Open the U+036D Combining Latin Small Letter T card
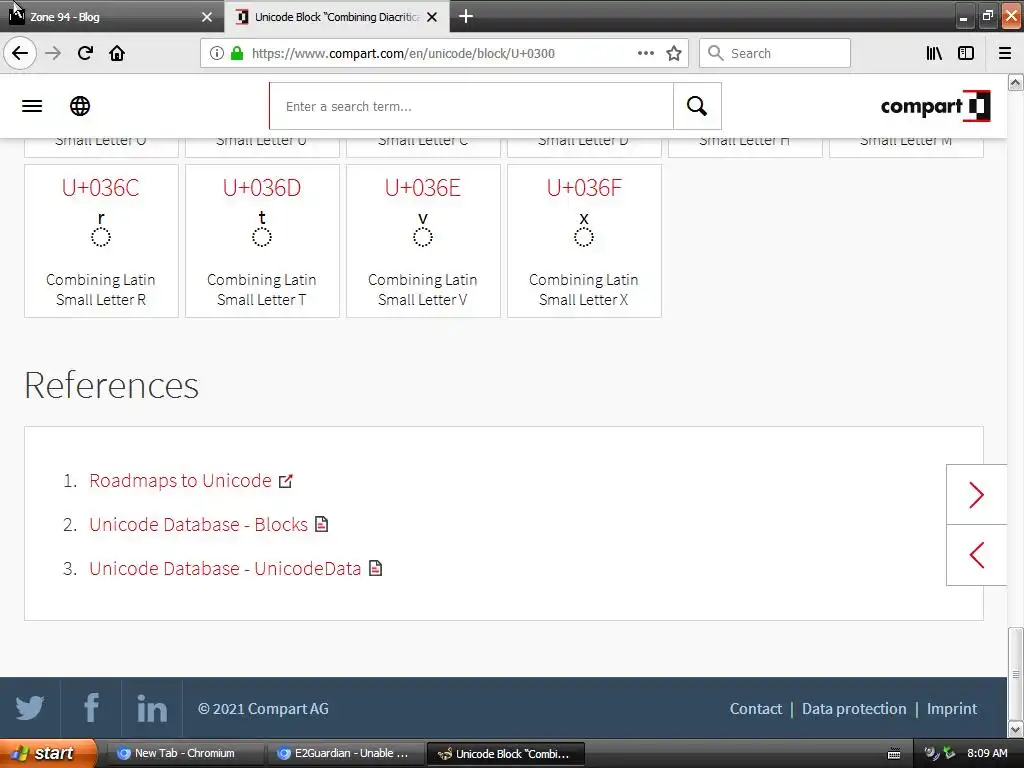The image size is (1024, 768). (262, 240)
